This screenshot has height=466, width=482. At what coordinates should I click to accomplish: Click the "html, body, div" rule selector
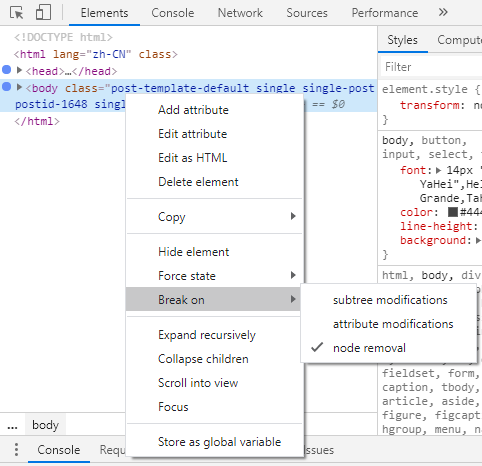(431, 275)
